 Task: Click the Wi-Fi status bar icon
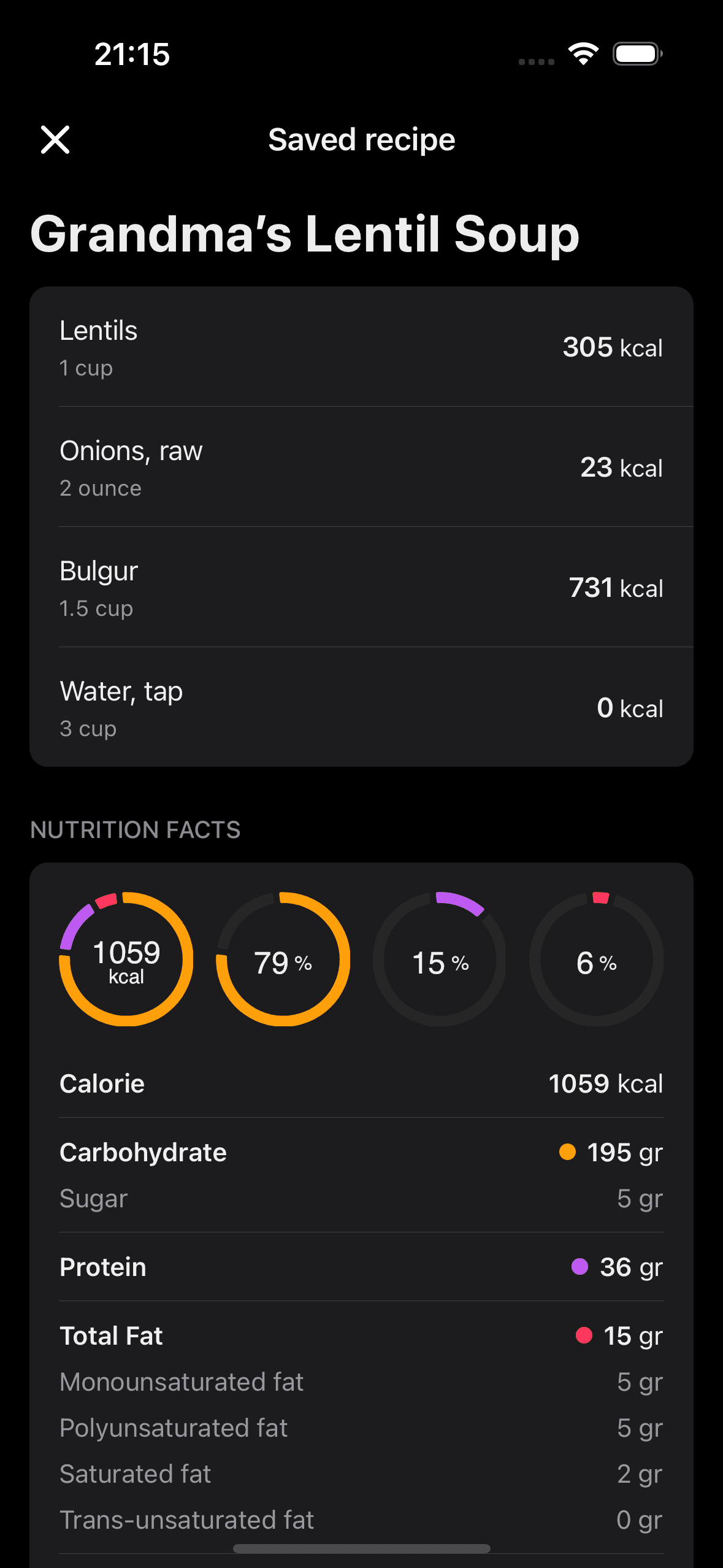click(583, 54)
